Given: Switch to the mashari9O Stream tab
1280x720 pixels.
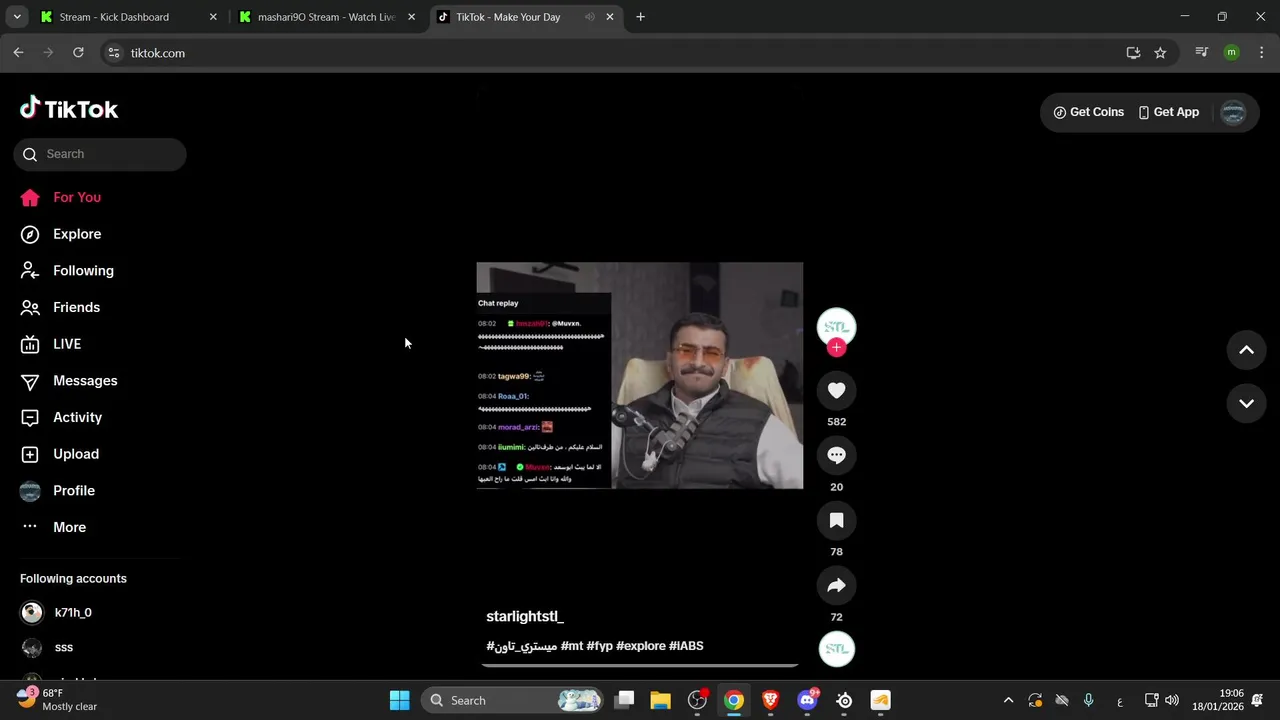Looking at the screenshot, I should pyautogui.click(x=325, y=17).
